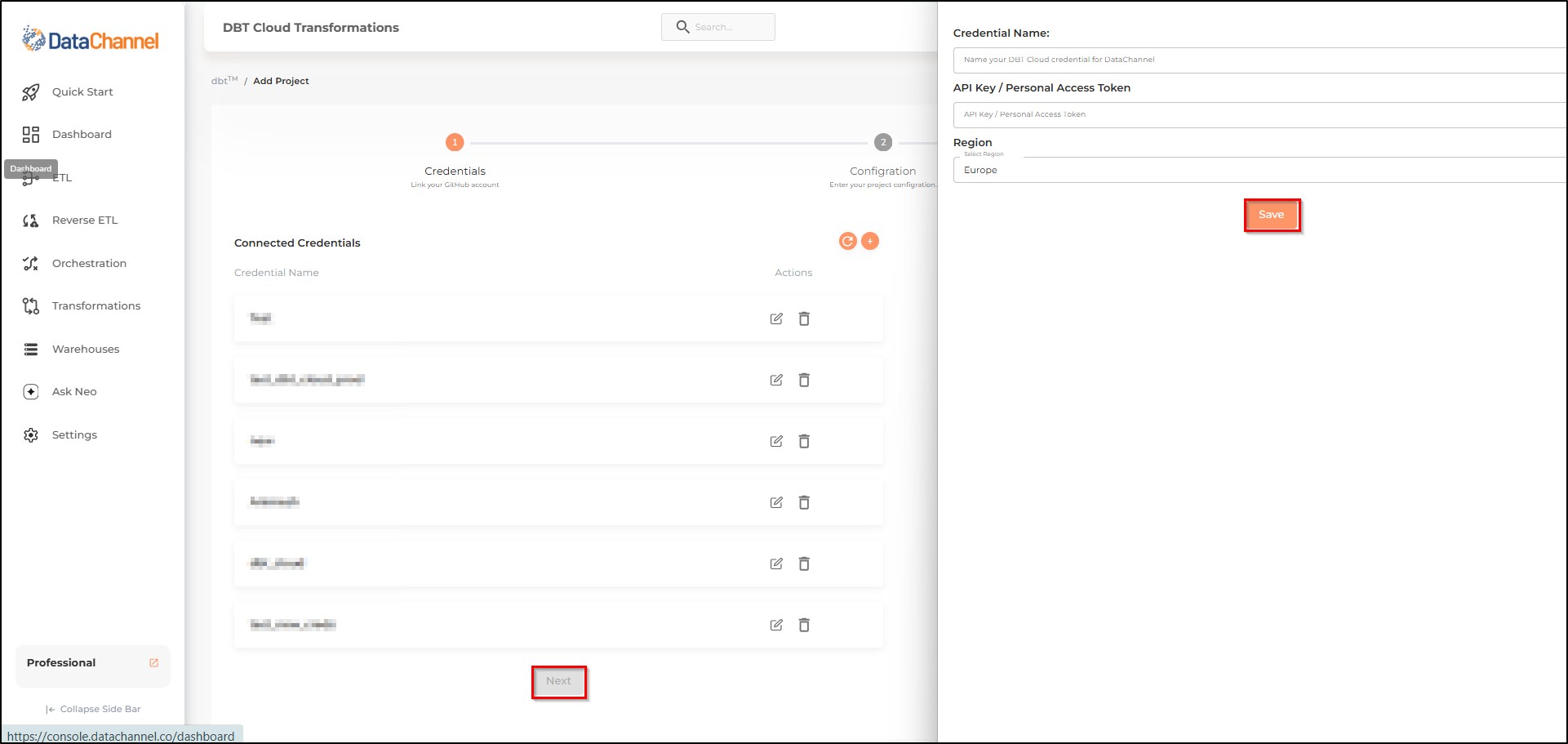Delete the fifth connected credential
Image resolution: width=1568 pixels, height=744 pixels.
804,564
